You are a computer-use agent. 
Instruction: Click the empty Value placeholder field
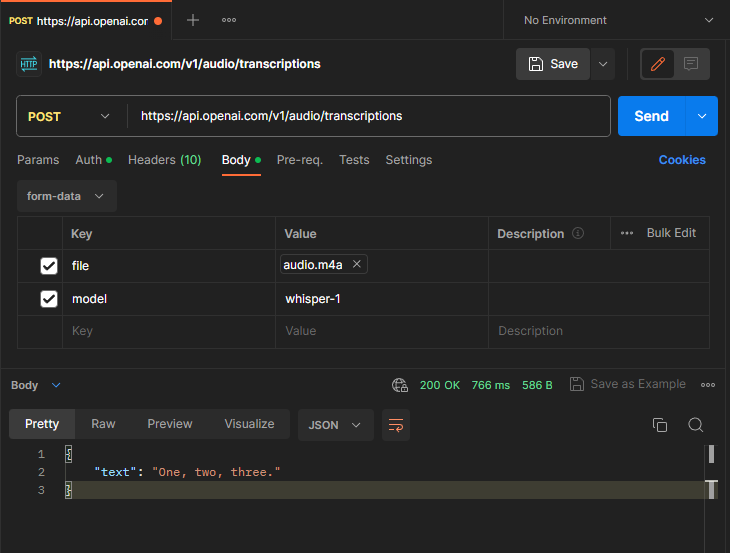click(x=382, y=331)
